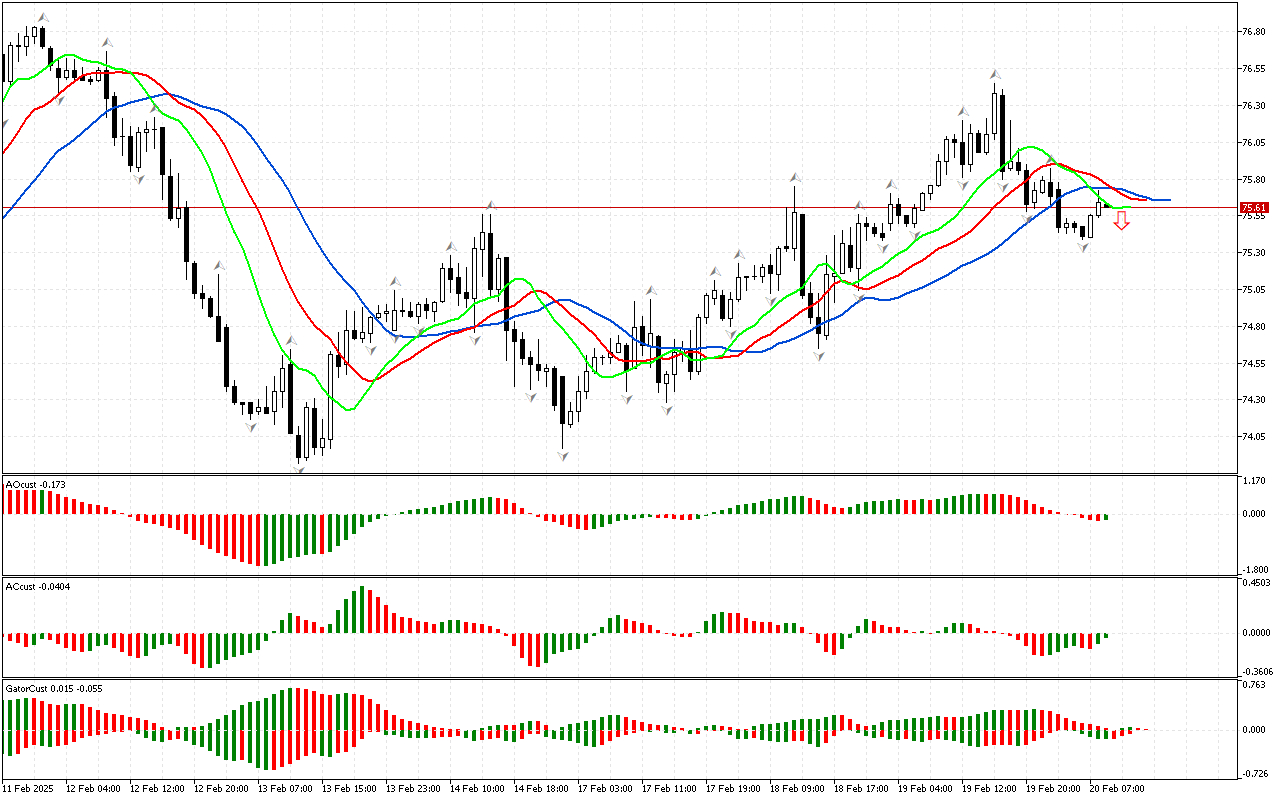Click the 76.80 price axis label
This screenshot has height=800, width=1280.
pos(1253,32)
